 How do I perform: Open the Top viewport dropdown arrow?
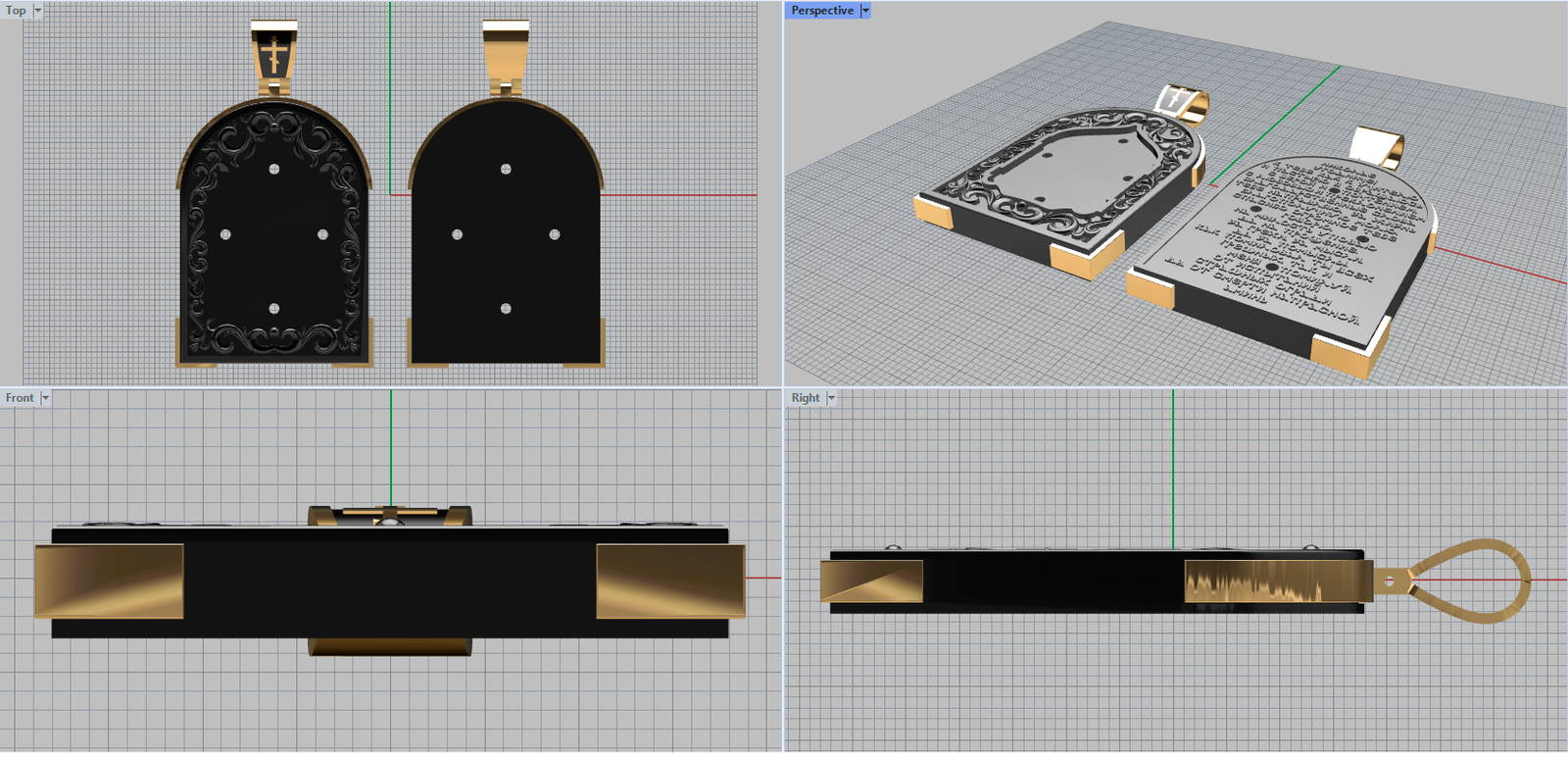[38, 11]
